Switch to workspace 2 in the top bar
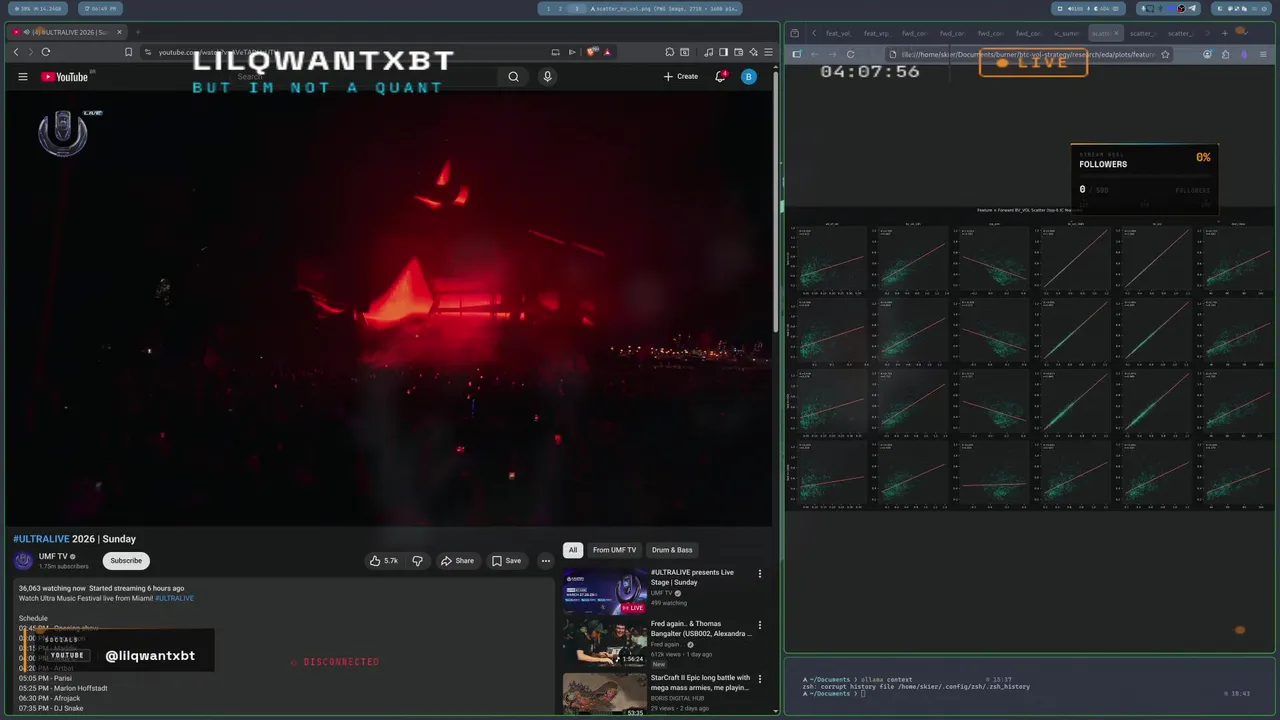The height and width of the screenshot is (720, 1280). pos(561,8)
